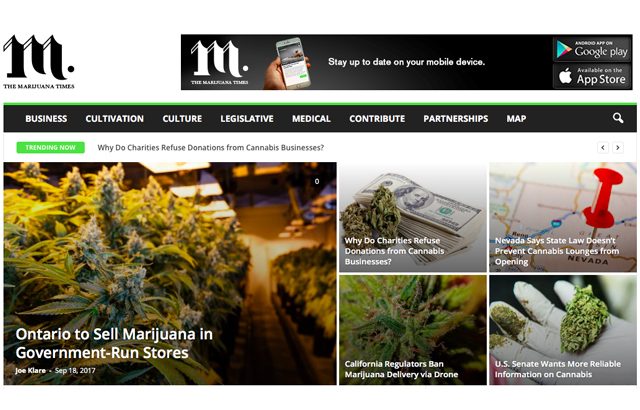
Task: Open the search magnifier icon
Action: pos(618,118)
